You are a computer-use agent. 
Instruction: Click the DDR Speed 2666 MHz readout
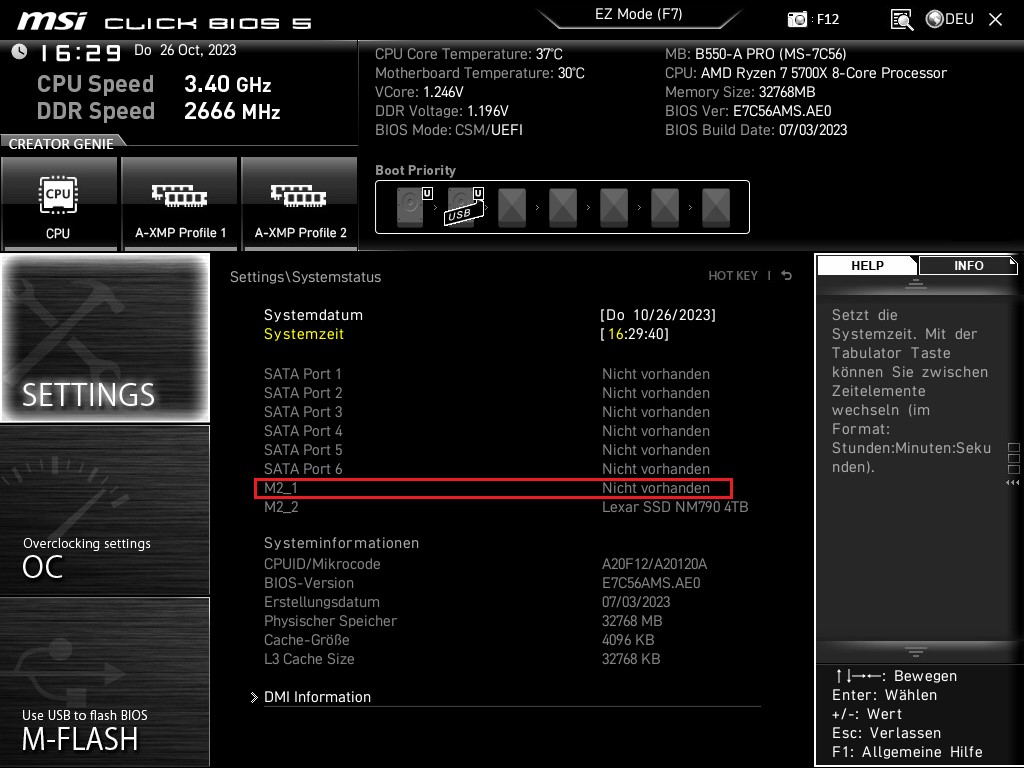click(x=159, y=111)
